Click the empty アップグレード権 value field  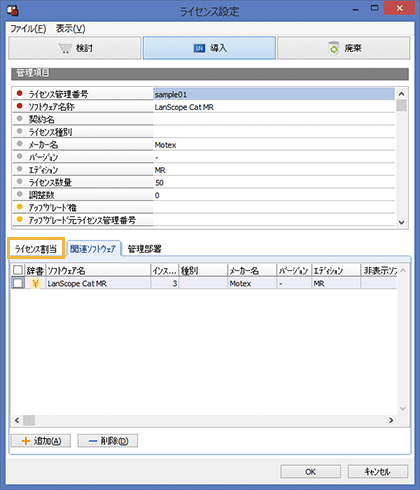click(274, 208)
